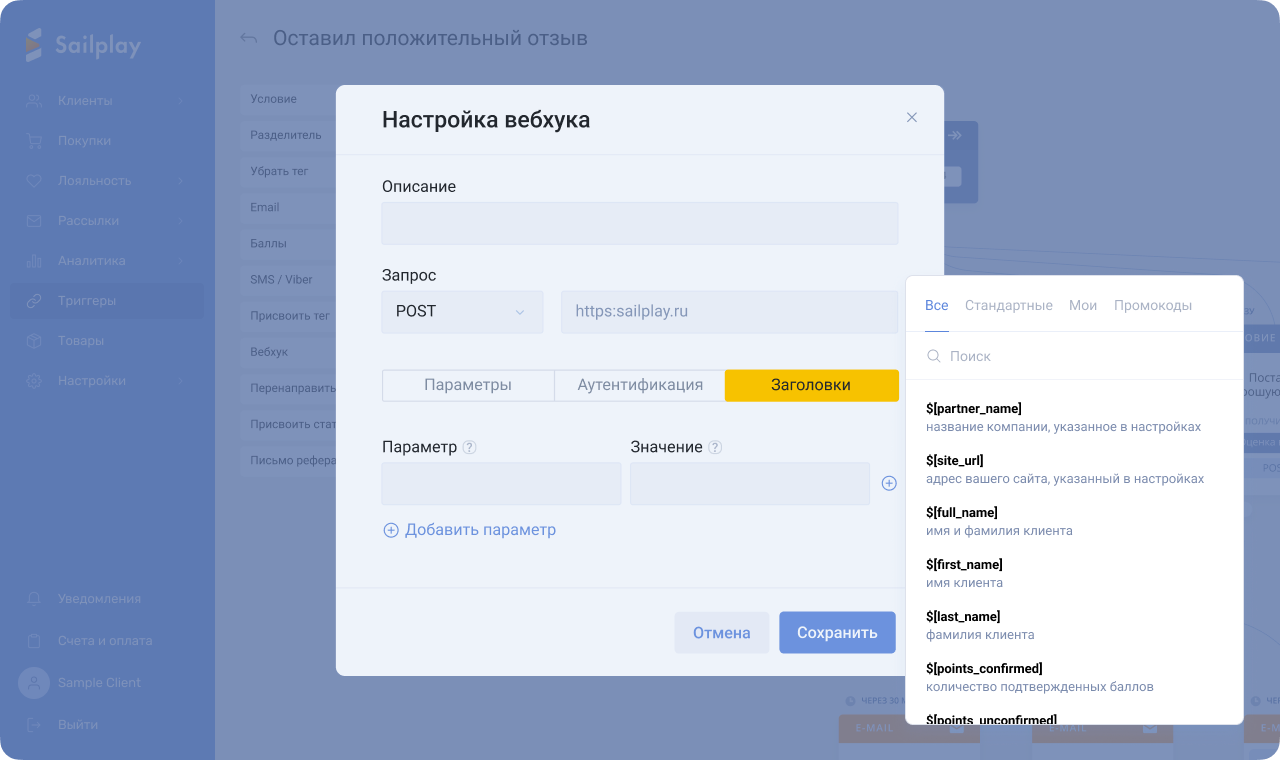Screen dimensions: 1280x760
Task: Switch to the Параметры tab
Action: (467, 385)
